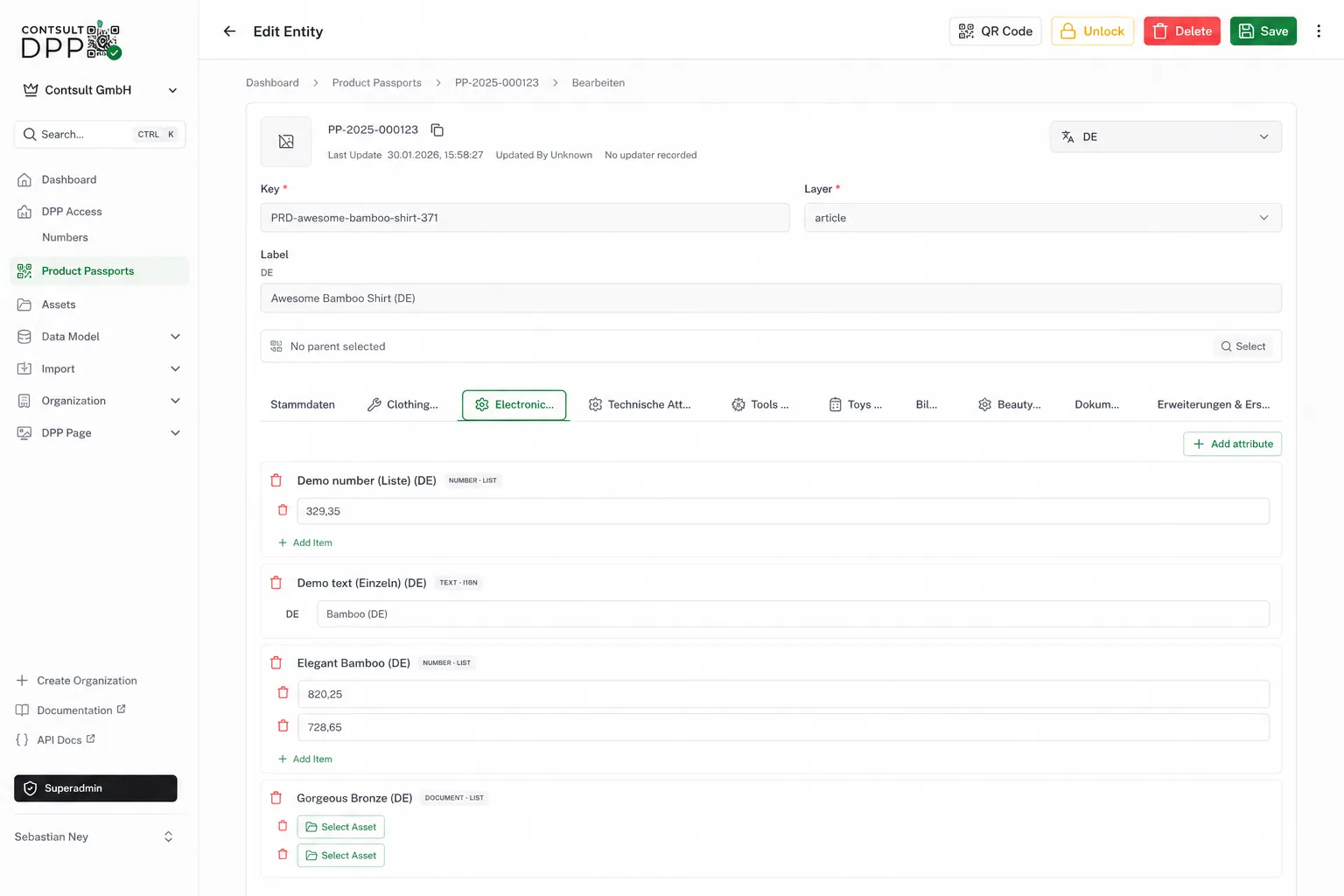This screenshot has width=1344, height=896.
Task: Click the Unlock button
Action: [1092, 31]
